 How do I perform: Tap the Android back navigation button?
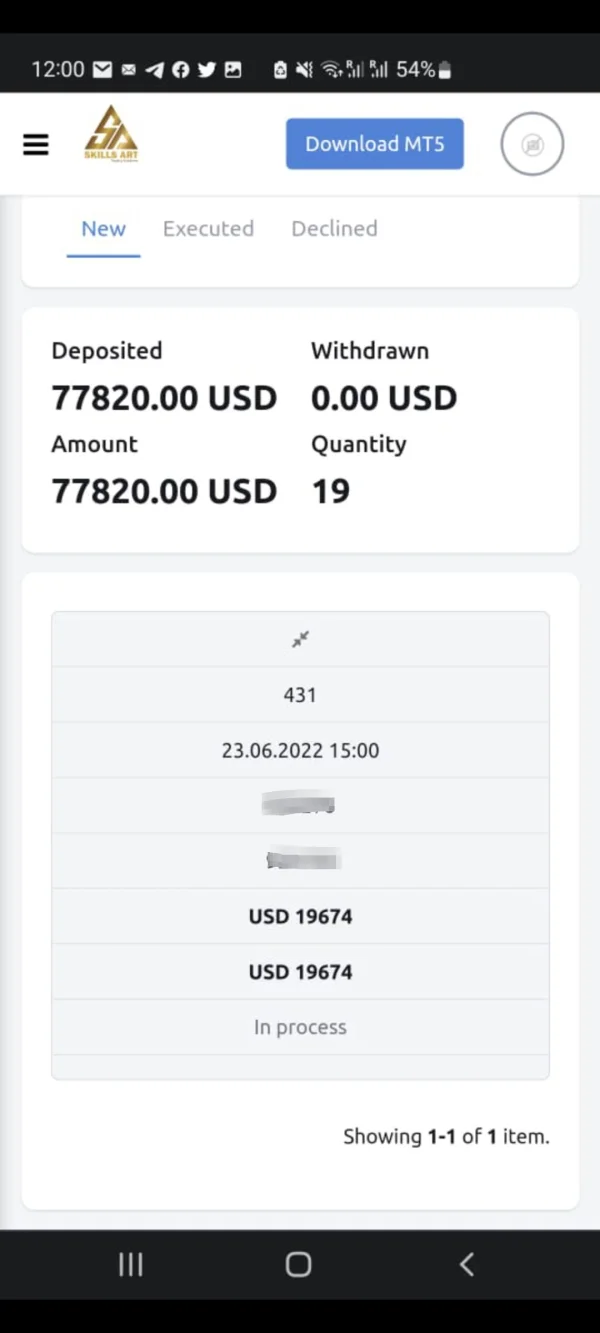point(467,1264)
